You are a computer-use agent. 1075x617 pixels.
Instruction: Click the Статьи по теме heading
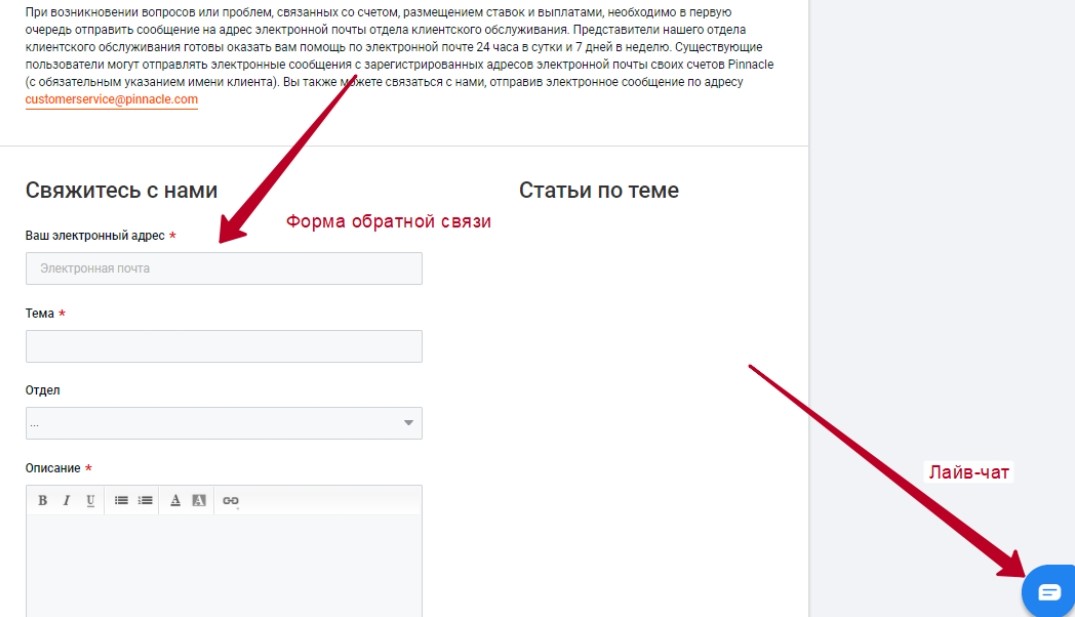[x=598, y=189]
